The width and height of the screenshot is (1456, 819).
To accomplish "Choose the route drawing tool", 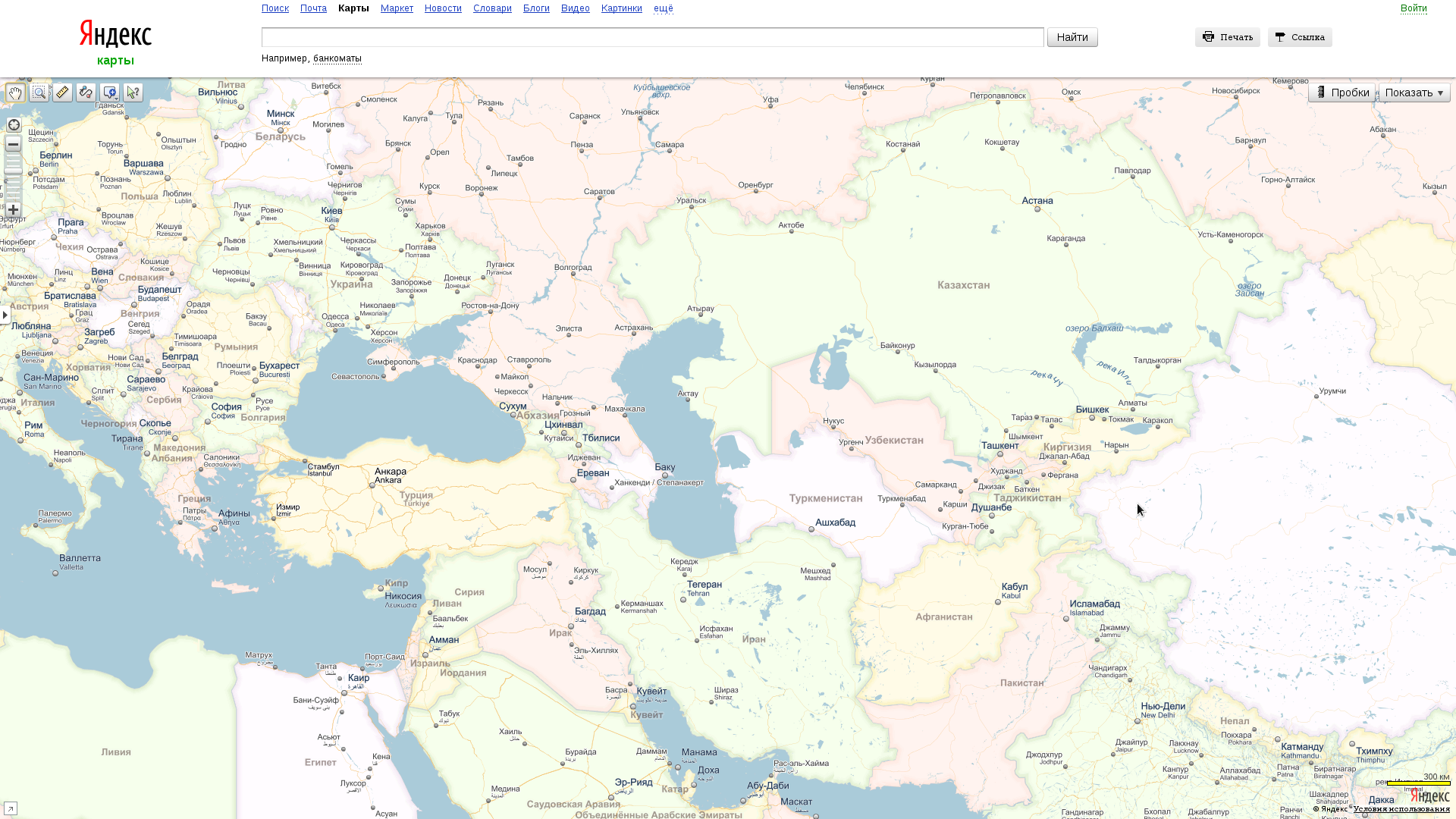I will point(86,93).
